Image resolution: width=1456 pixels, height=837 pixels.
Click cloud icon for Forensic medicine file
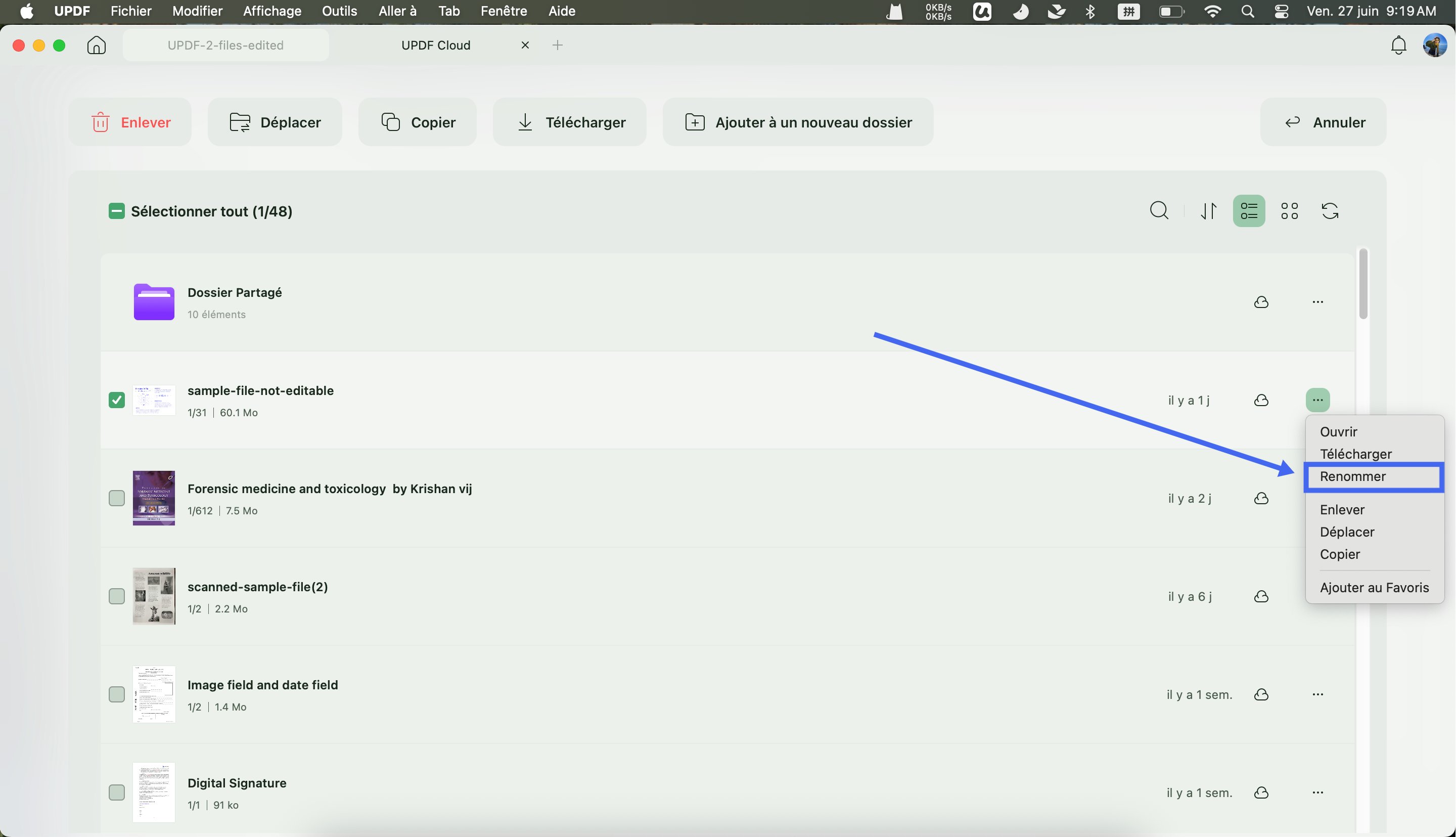1261,498
